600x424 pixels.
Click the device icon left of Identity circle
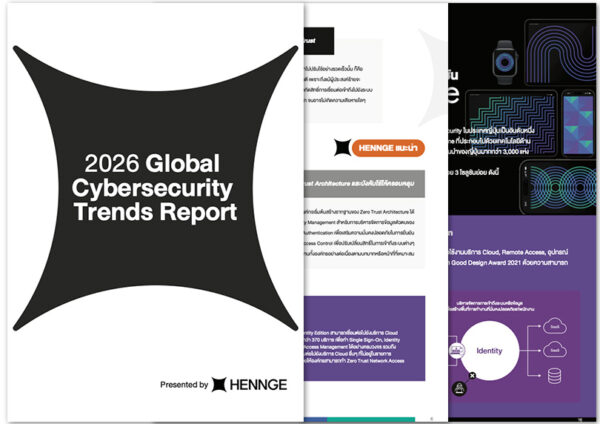point(457,350)
